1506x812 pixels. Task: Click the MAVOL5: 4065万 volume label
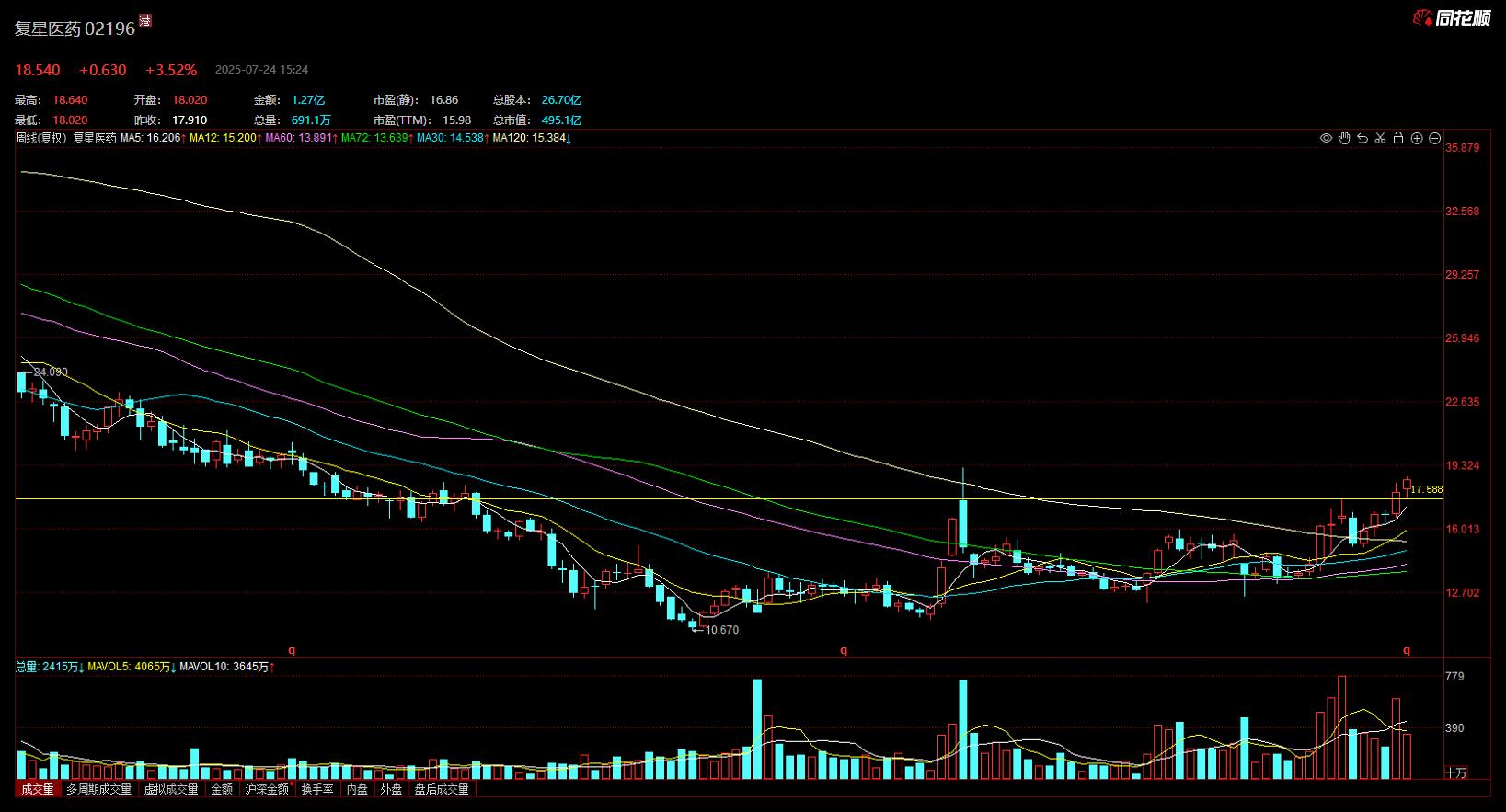131,667
